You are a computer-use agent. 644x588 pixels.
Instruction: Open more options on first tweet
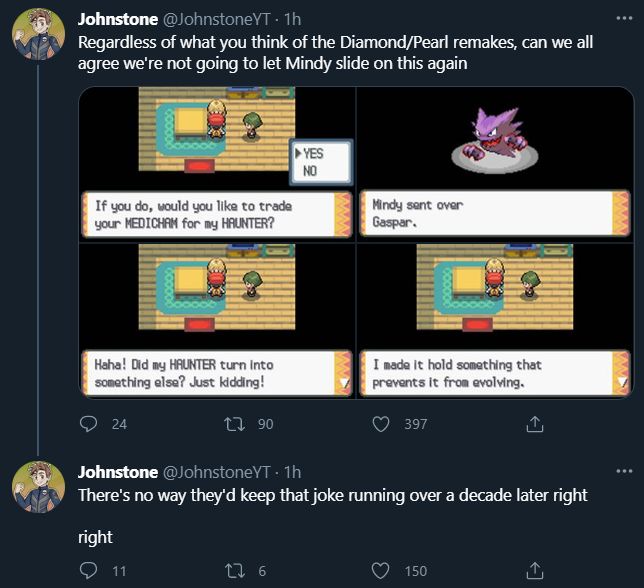(x=625, y=19)
